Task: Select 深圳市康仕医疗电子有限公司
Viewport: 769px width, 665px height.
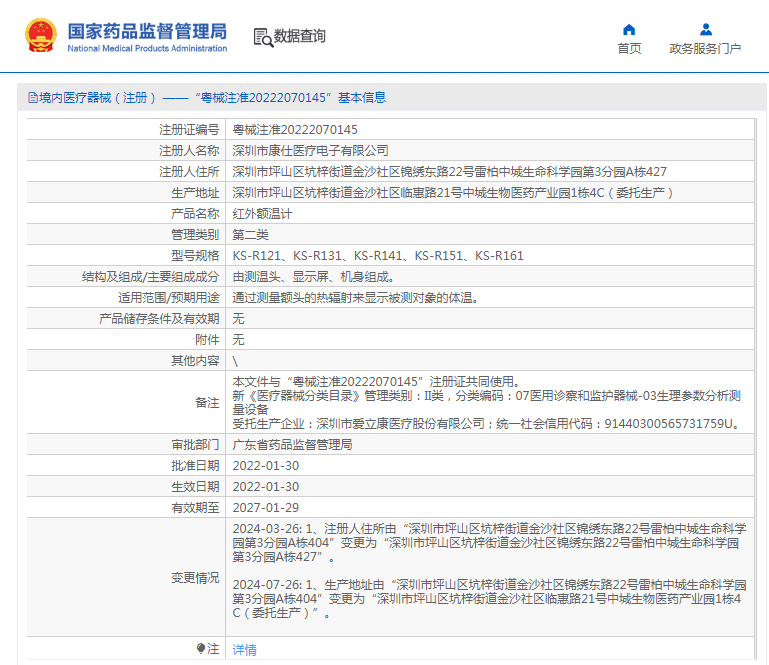Action: click(x=310, y=151)
